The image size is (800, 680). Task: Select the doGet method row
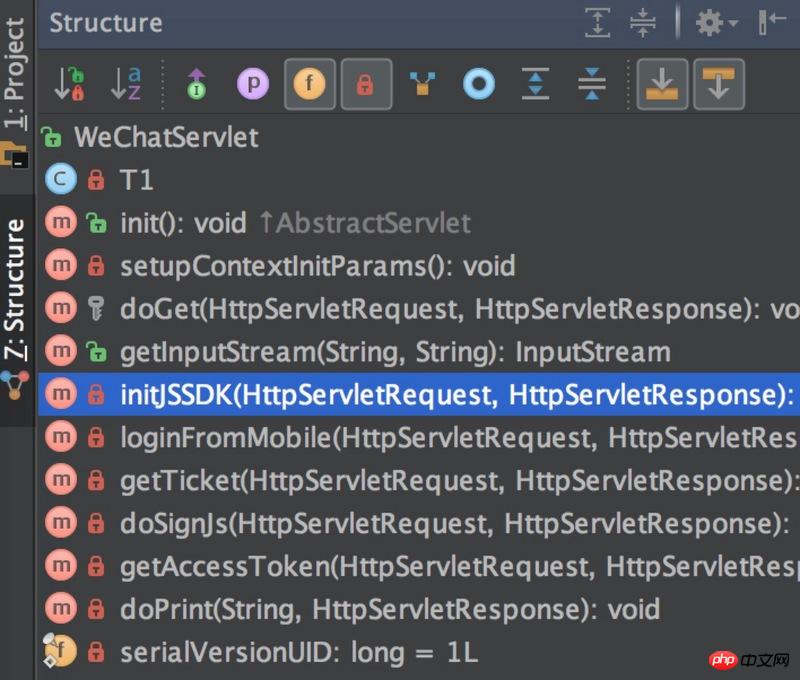pos(419,308)
